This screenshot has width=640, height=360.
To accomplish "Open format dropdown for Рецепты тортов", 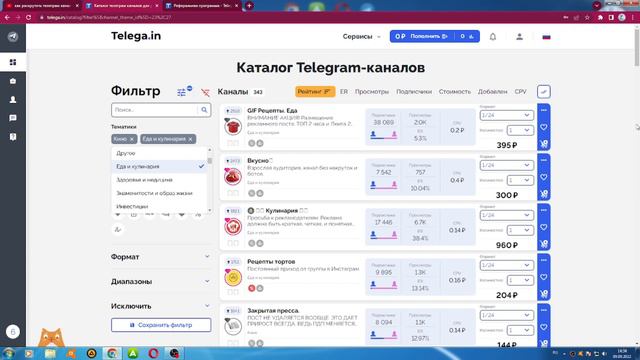I will coord(507,265).
